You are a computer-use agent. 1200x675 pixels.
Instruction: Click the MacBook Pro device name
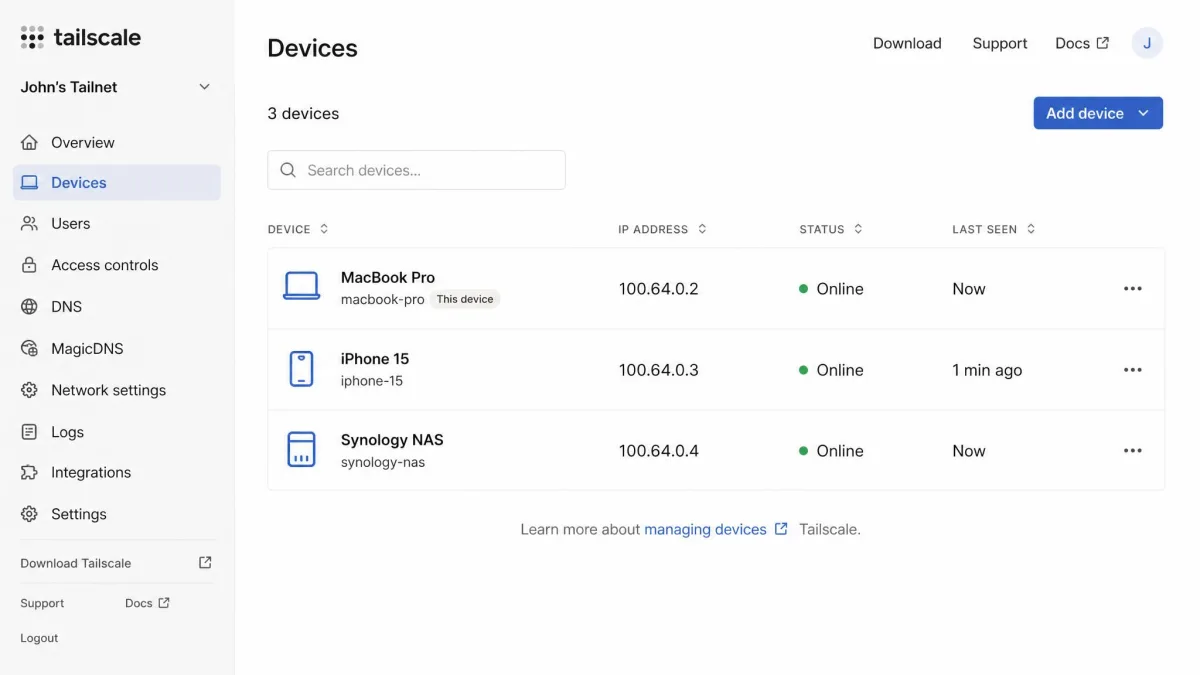388,277
